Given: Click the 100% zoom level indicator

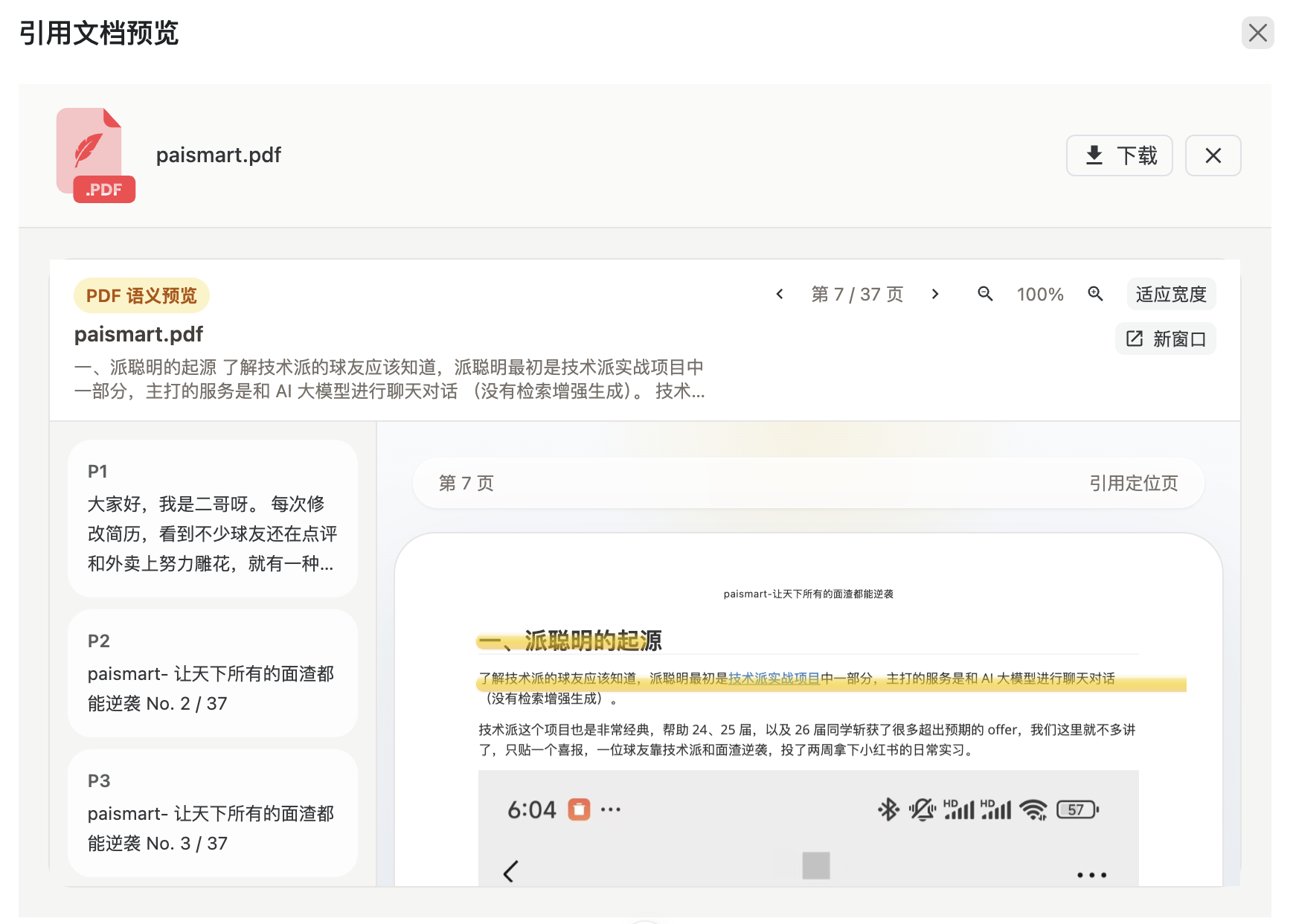Looking at the screenshot, I should tap(1040, 295).
